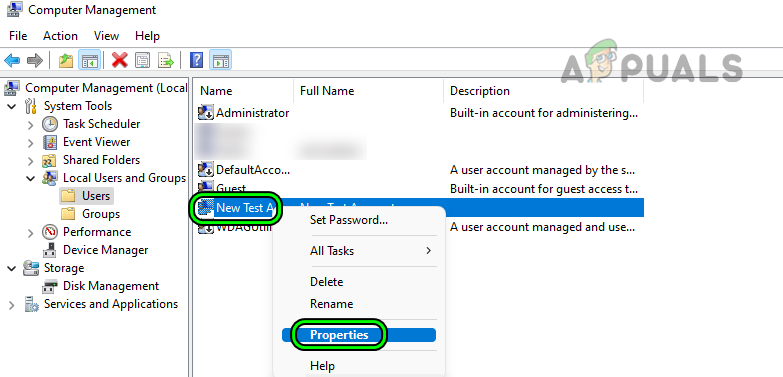Viewport: 783px width, 377px height.
Task: Open the Action menu
Action: point(60,36)
